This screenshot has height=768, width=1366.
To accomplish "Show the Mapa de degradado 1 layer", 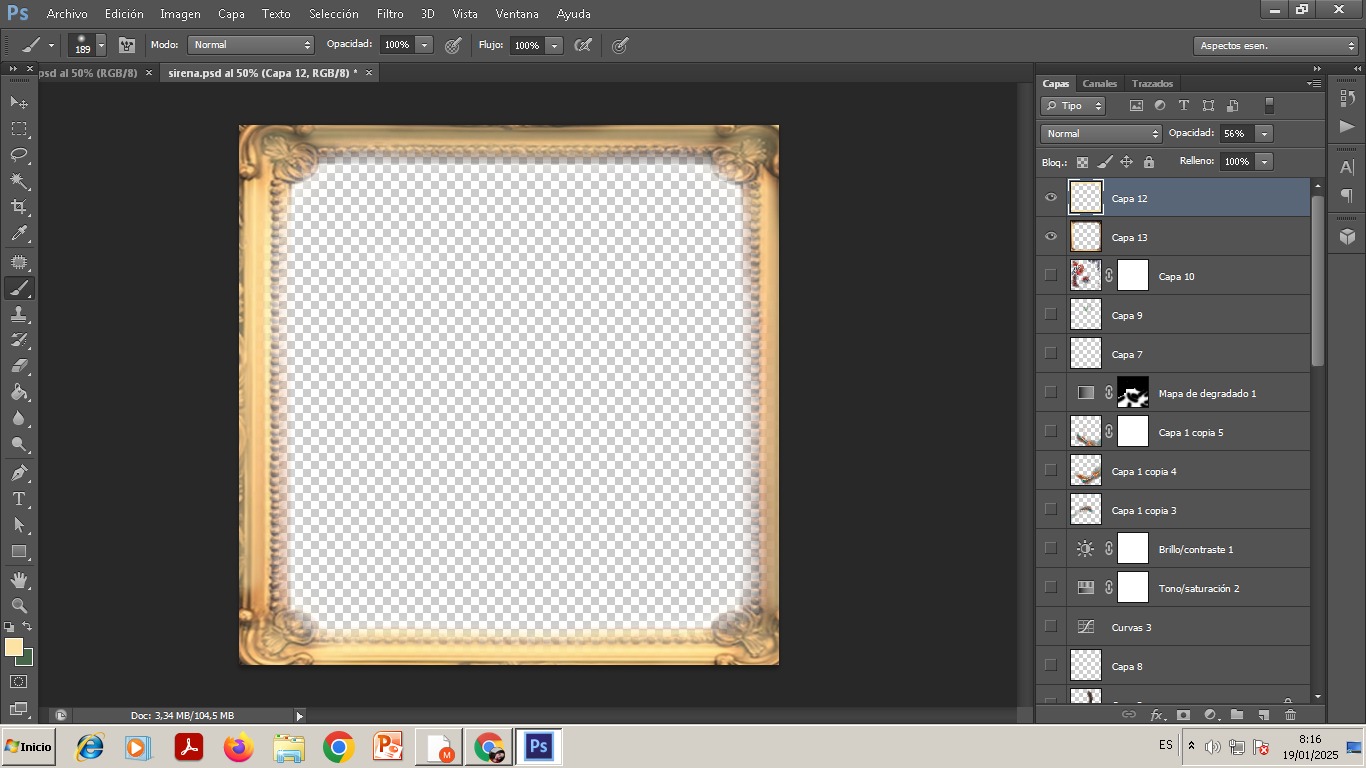I will click(x=1050, y=392).
